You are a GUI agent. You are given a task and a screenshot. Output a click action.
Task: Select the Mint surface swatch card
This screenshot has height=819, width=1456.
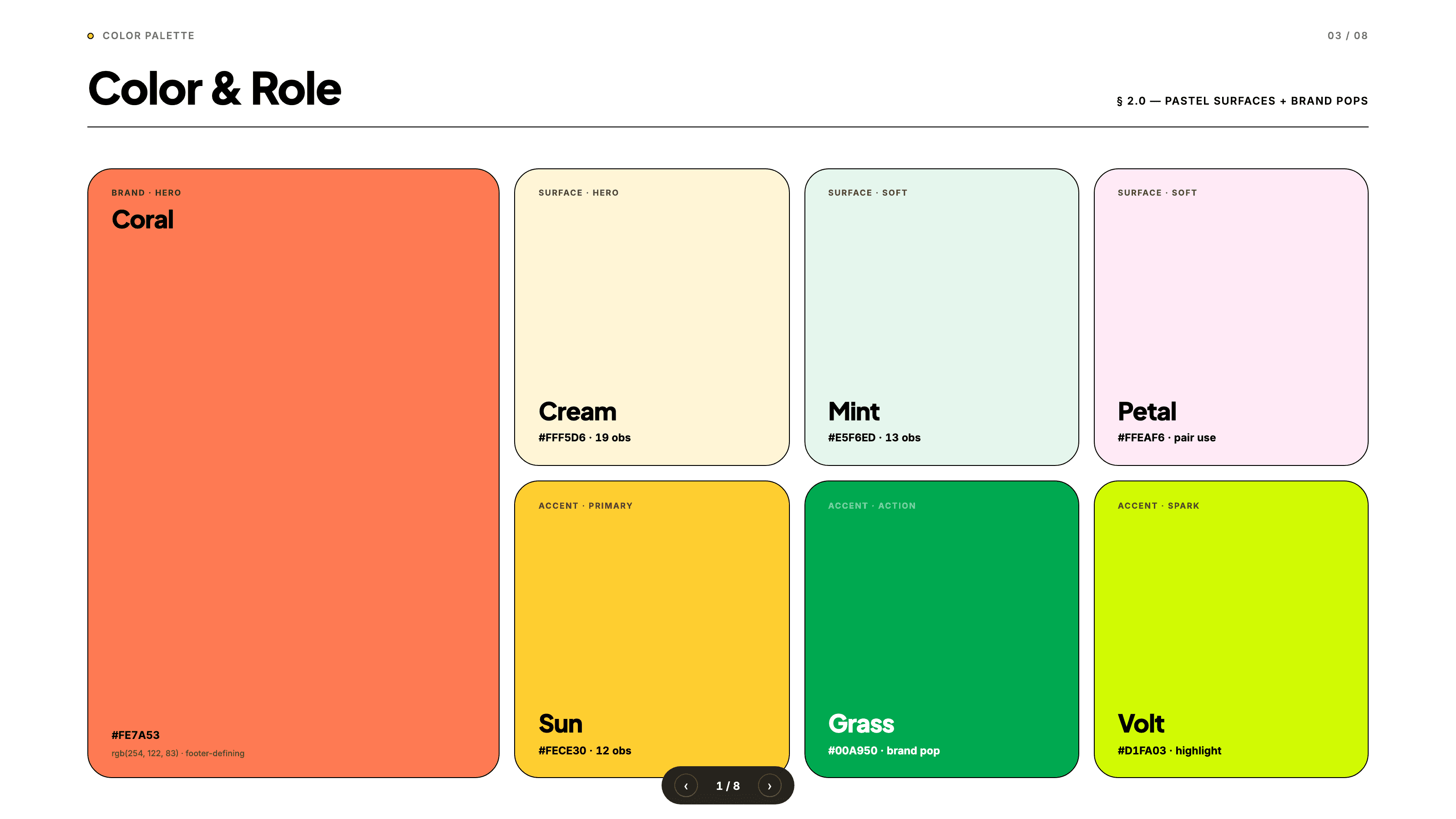click(942, 317)
